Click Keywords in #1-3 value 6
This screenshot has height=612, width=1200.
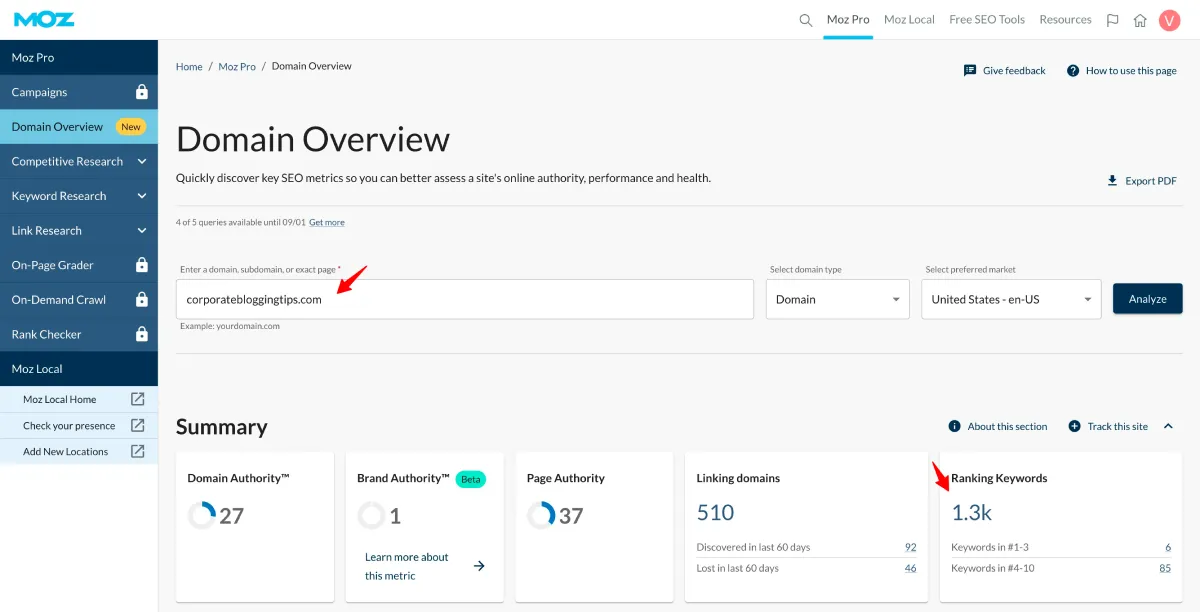pyautogui.click(x=1168, y=547)
